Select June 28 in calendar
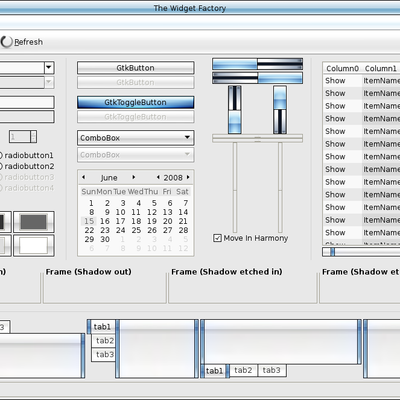The height and width of the screenshot is (400, 400). click(x=183, y=230)
